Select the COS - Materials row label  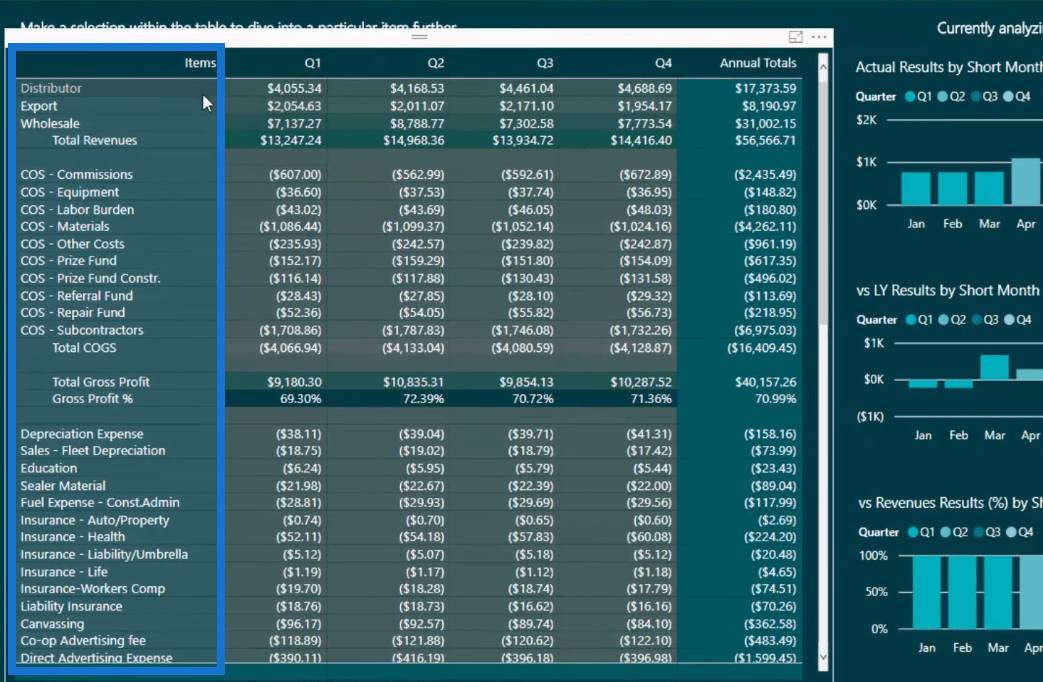[65, 226]
